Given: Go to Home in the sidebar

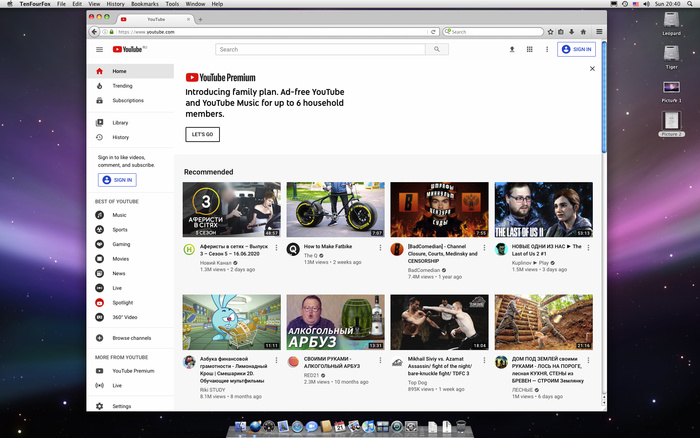Looking at the screenshot, I should 130,71.
